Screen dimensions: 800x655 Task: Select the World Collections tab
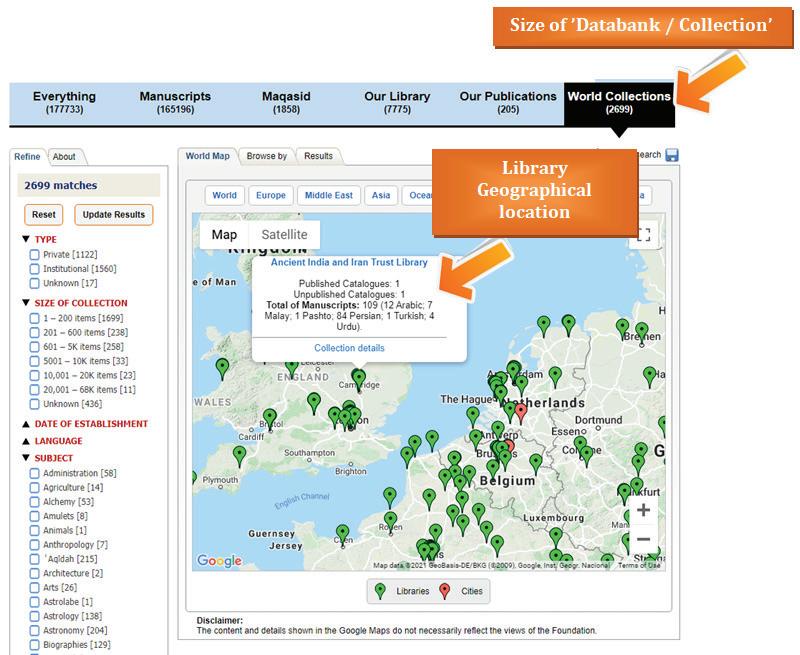619,103
